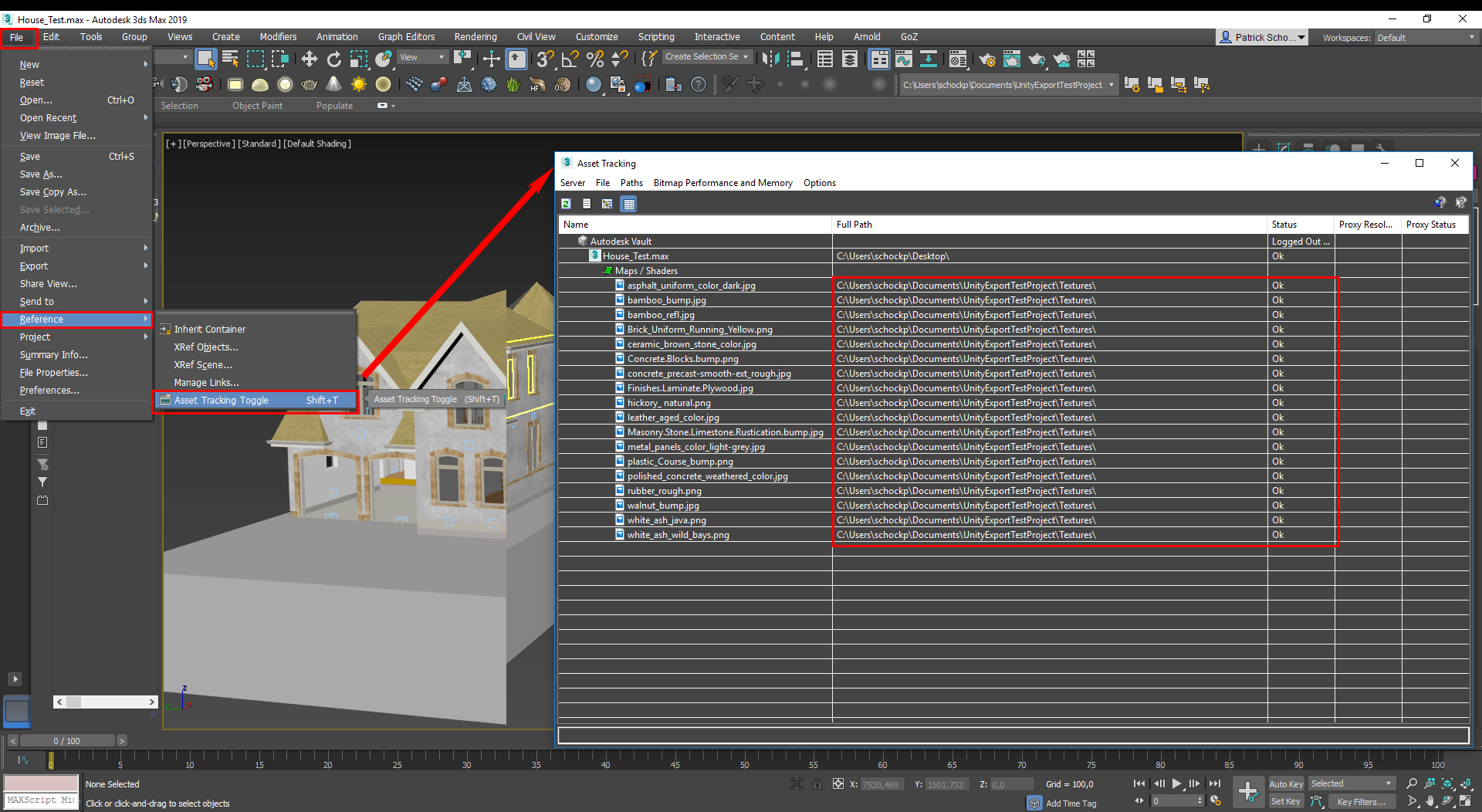The image size is (1482, 812).
Task: Toggle the Ribbon display button
Action: pos(879,59)
